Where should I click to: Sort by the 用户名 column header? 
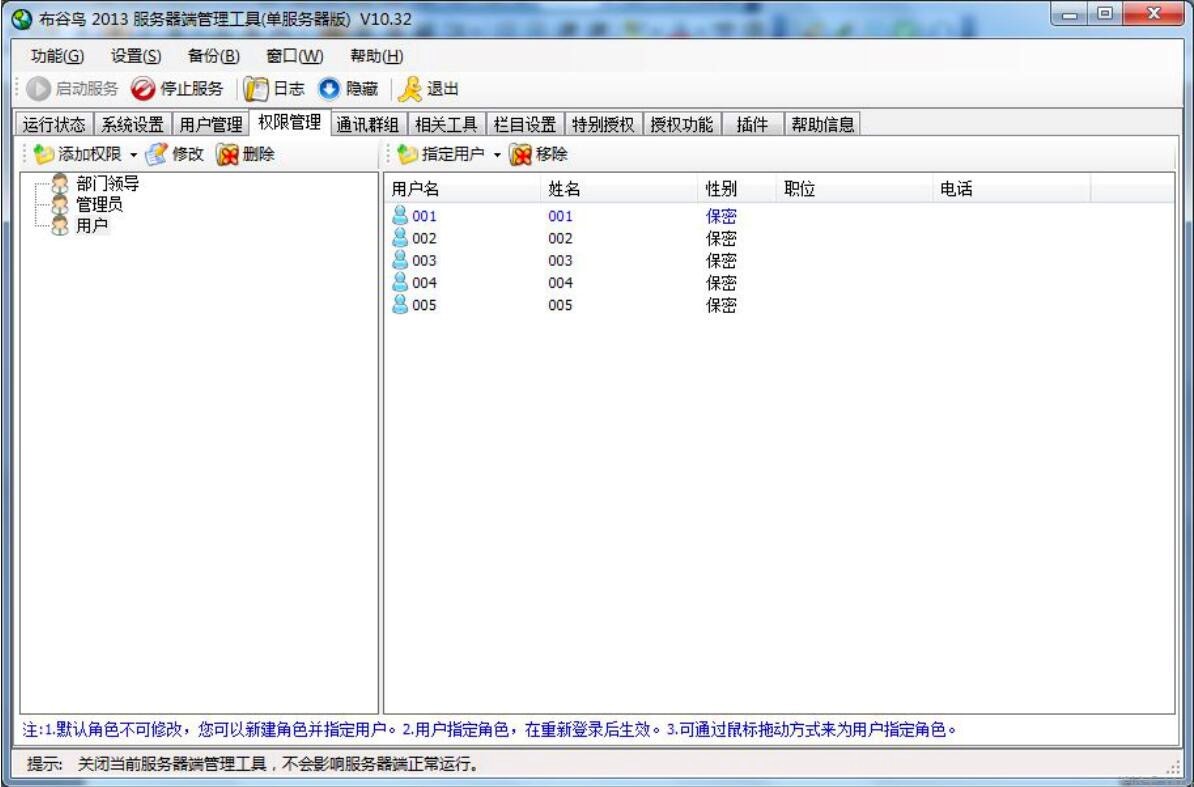pos(464,189)
